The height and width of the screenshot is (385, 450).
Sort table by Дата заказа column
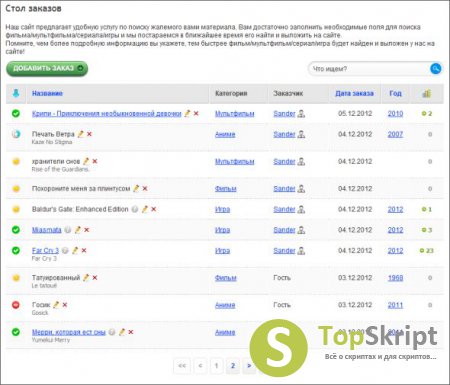click(354, 93)
